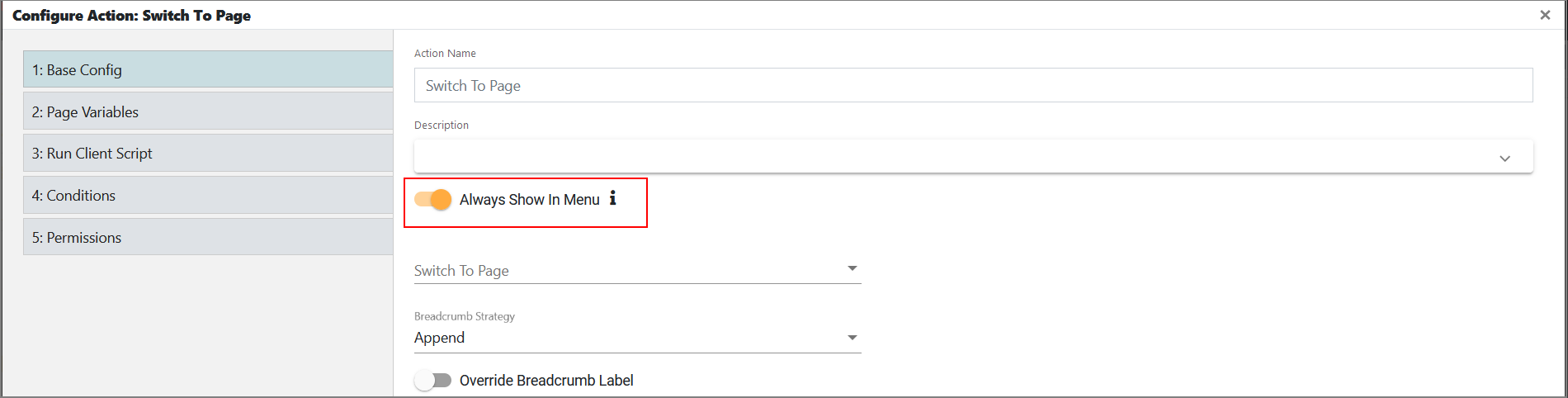The width and height of the screenshot is (1568, 398).
Task: Go to the 2: Page Variables step
Action: click(x=208, y=111)
